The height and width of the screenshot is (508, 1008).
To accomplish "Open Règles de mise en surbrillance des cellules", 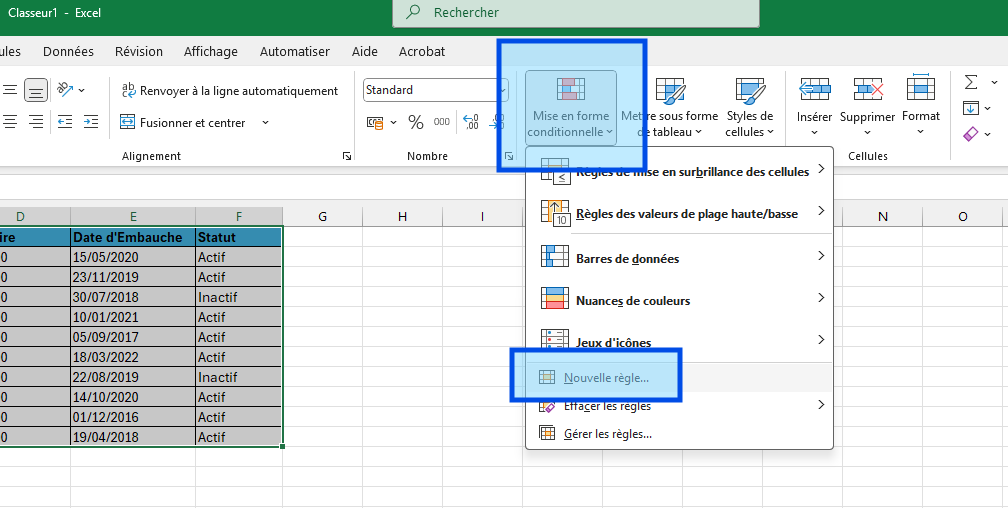I will tap(680, 171).
